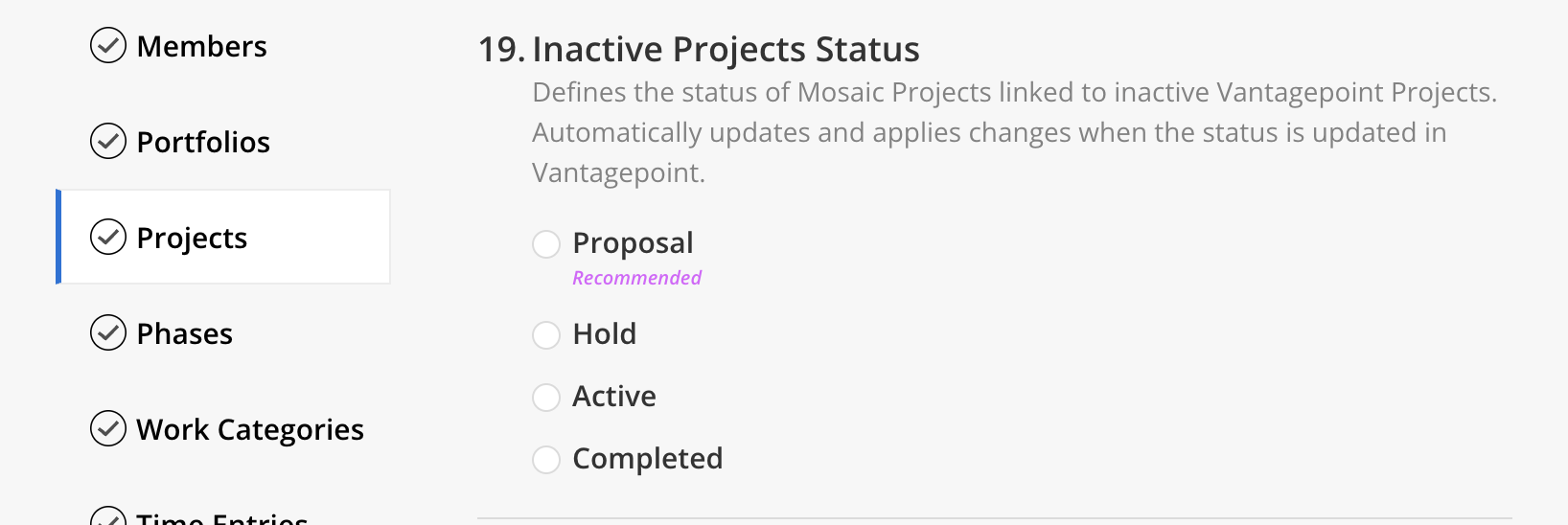Screen dimensions: 1568x525
Task: Open the Work Categories label in sidebar
Action: pos(250,430)
